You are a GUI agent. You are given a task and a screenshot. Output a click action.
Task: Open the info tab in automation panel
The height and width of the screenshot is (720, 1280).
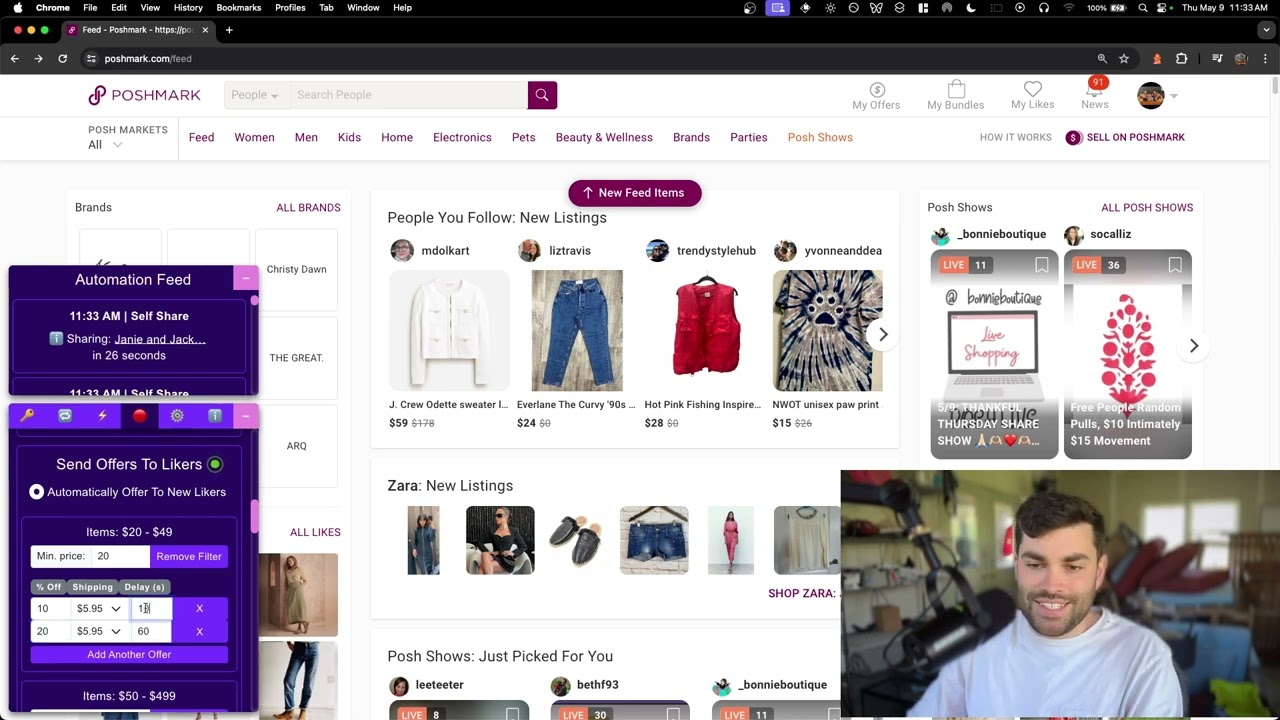(215, 416)
